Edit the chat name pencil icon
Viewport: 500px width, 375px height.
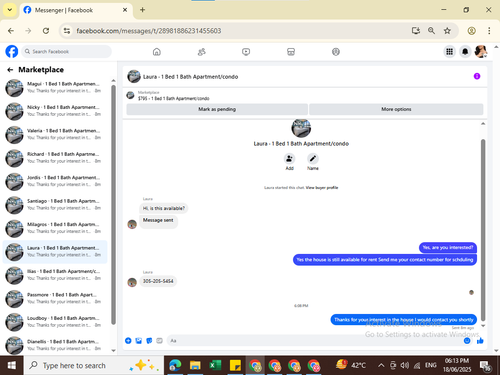tap(313, 159)
